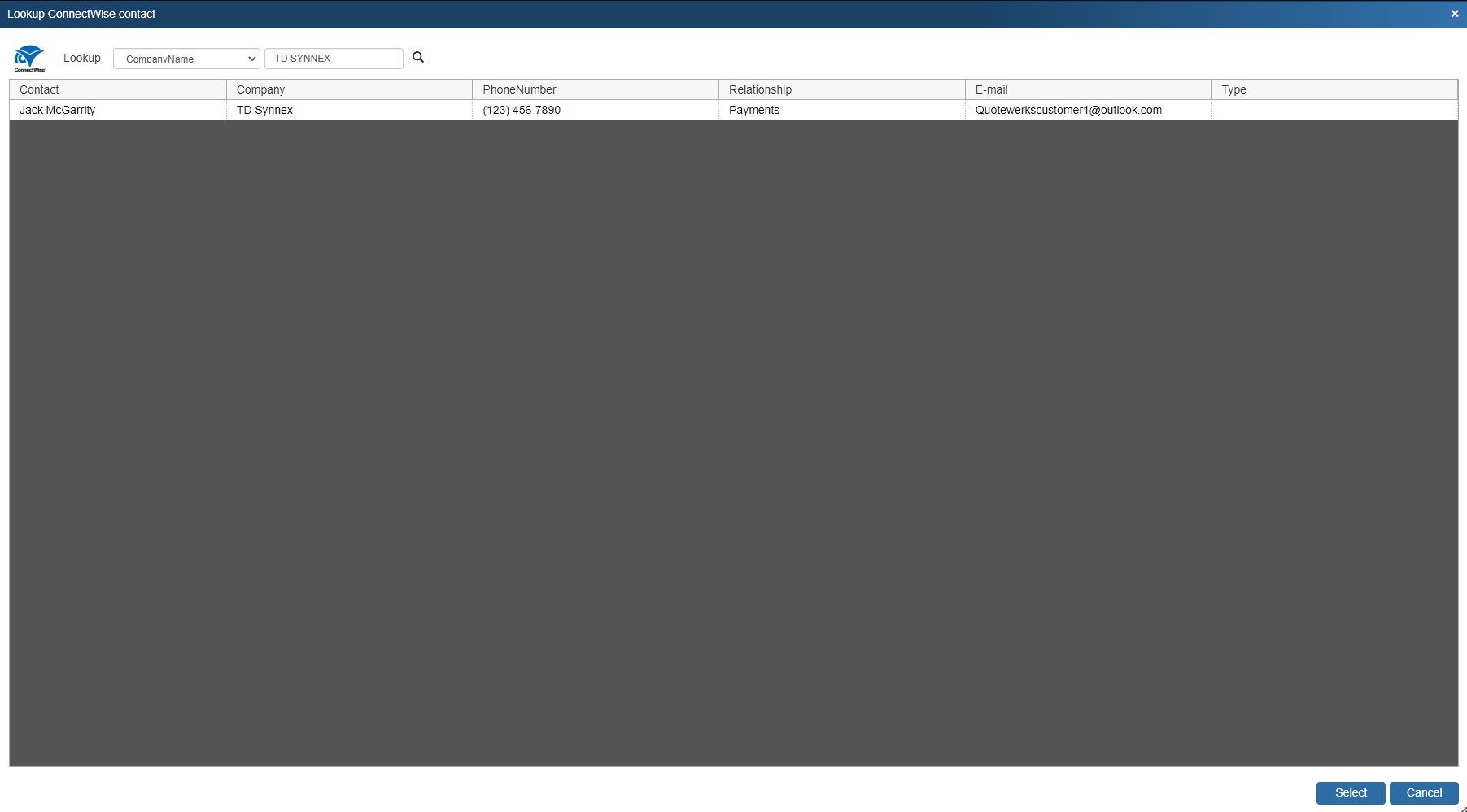This screenshot has width=1467, height=812.
Task: Sort by the Company column header
Action: [x=349, y=89]
